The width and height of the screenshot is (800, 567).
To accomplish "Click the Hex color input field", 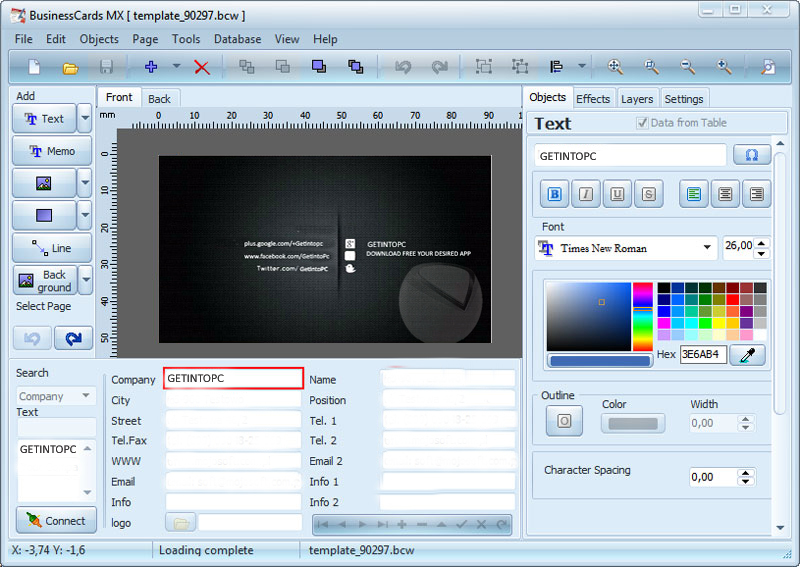I will pyautogui.click(x=703, y=354).
